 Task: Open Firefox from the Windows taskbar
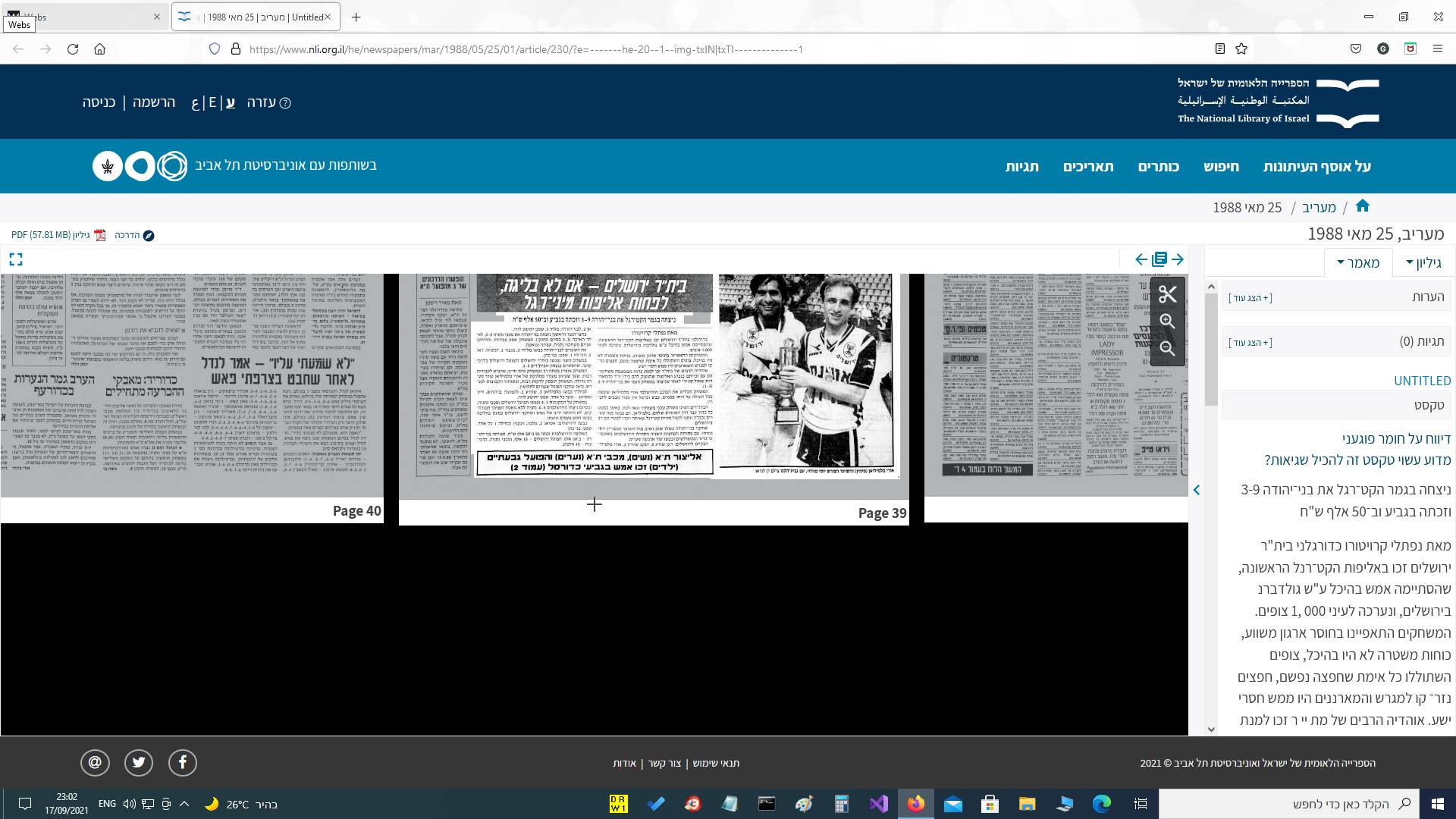915,804
